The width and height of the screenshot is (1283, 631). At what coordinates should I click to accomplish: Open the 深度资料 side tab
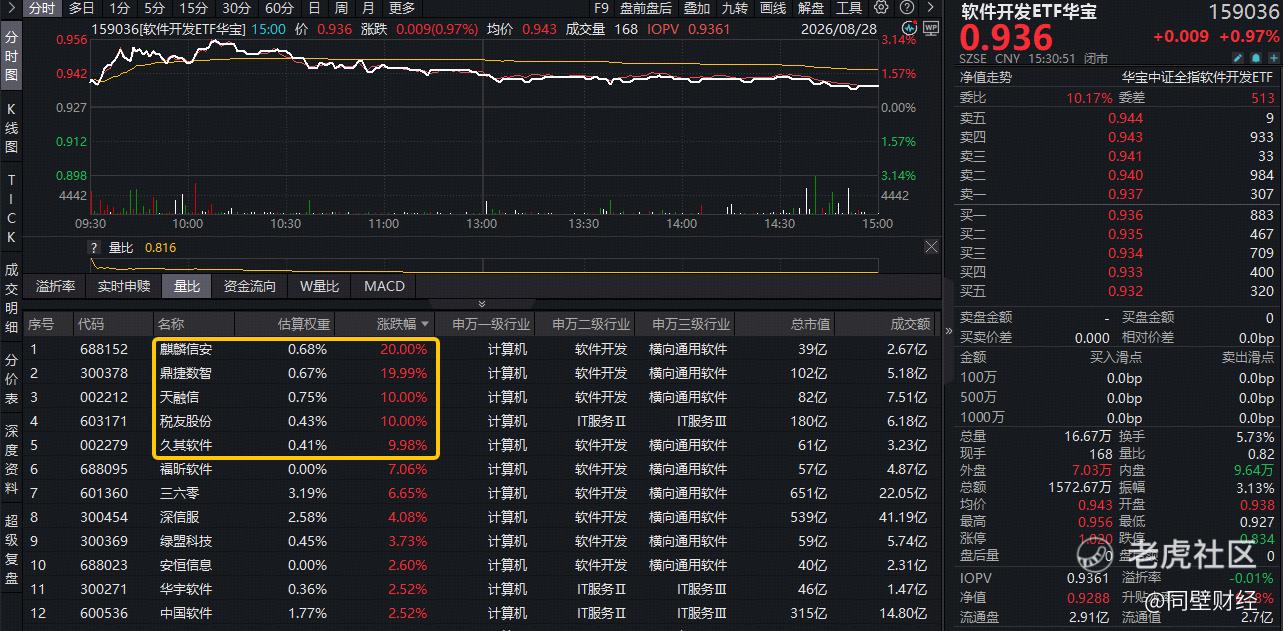[11, 459]
